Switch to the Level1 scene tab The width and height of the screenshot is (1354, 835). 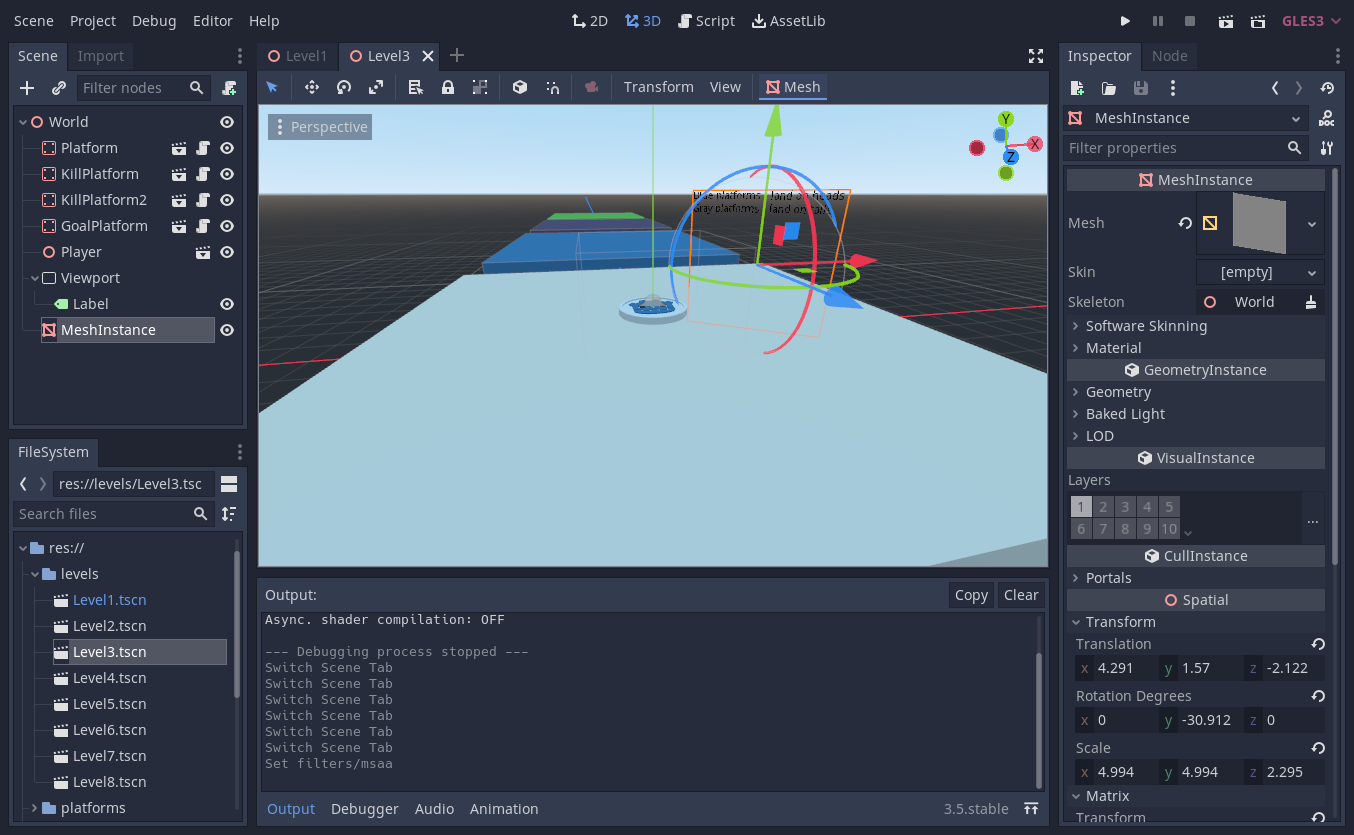coord(298,56)
